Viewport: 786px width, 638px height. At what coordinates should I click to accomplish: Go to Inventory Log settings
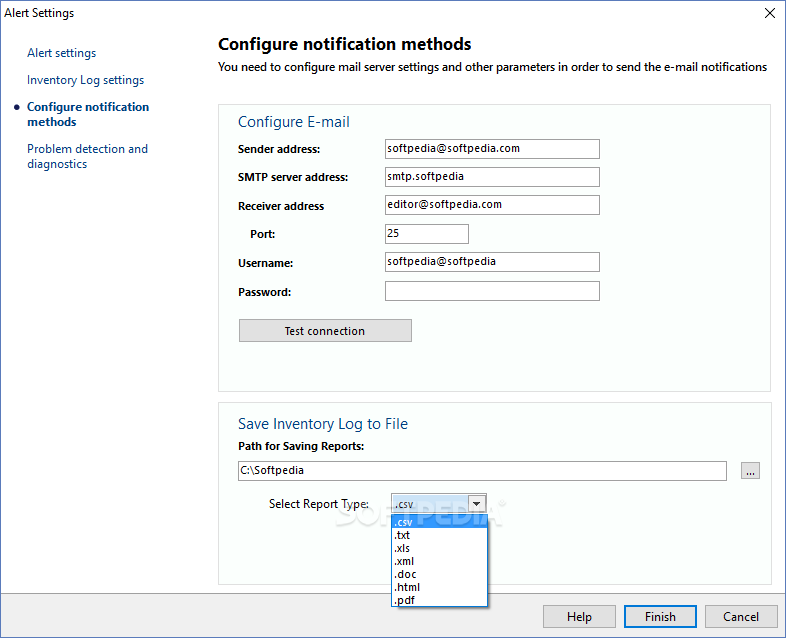[85, 80]
